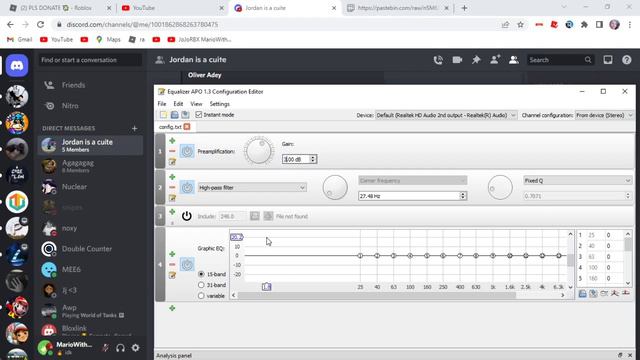The width and height of the screenshot is (640, 360).
Task: Remove the Preamplification filter row
Action: [172, 151]
